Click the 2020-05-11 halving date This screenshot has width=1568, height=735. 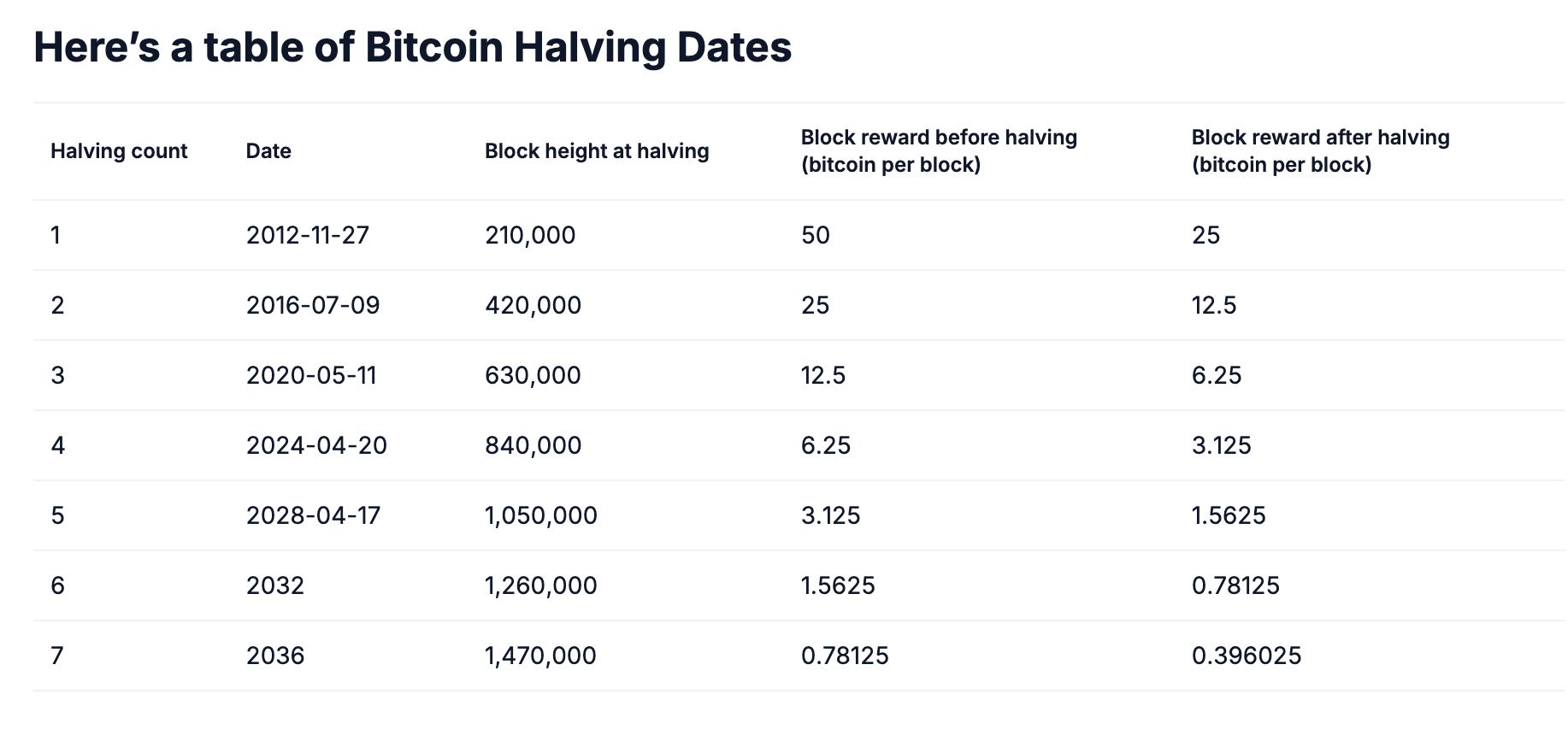coord(311,375)
